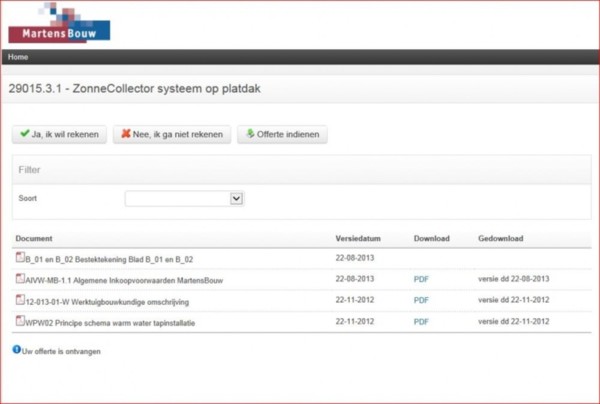Submit via the 'Offerte indienen' button
Viewport: 600px width, 404px height.
click(282, 134)
